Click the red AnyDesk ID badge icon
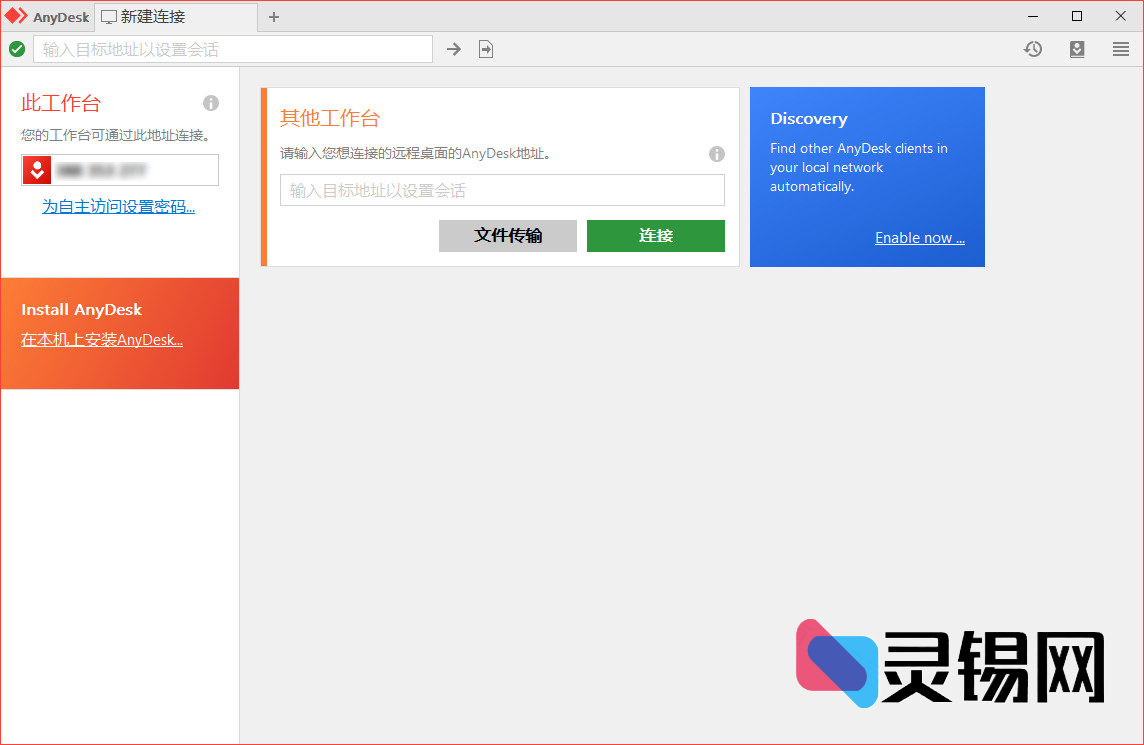This screenshot has height=745, width=1144. pos(37,170)
